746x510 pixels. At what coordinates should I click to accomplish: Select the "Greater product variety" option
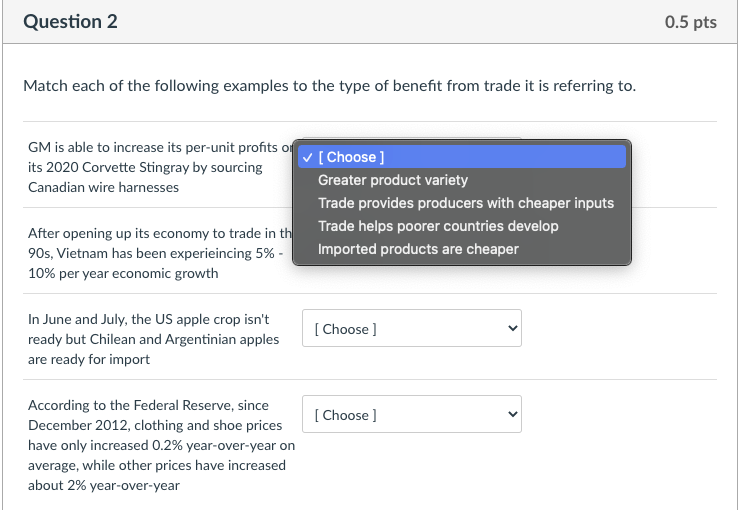(x=393, y=180)
